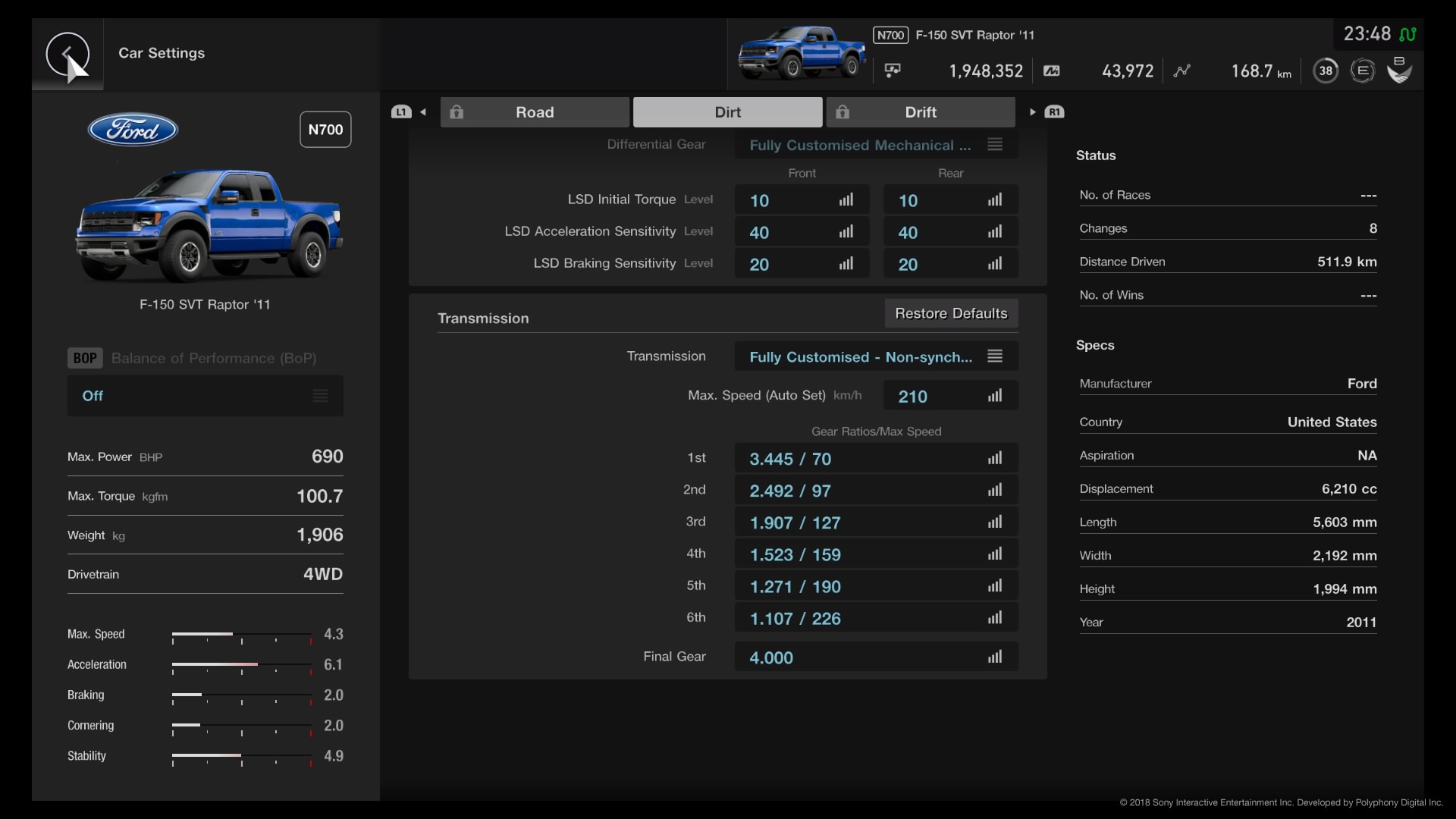The image size is (1456, 819).
Task: Select the locked Road tab
Action: pyautogui.click(x=535, y=112)
